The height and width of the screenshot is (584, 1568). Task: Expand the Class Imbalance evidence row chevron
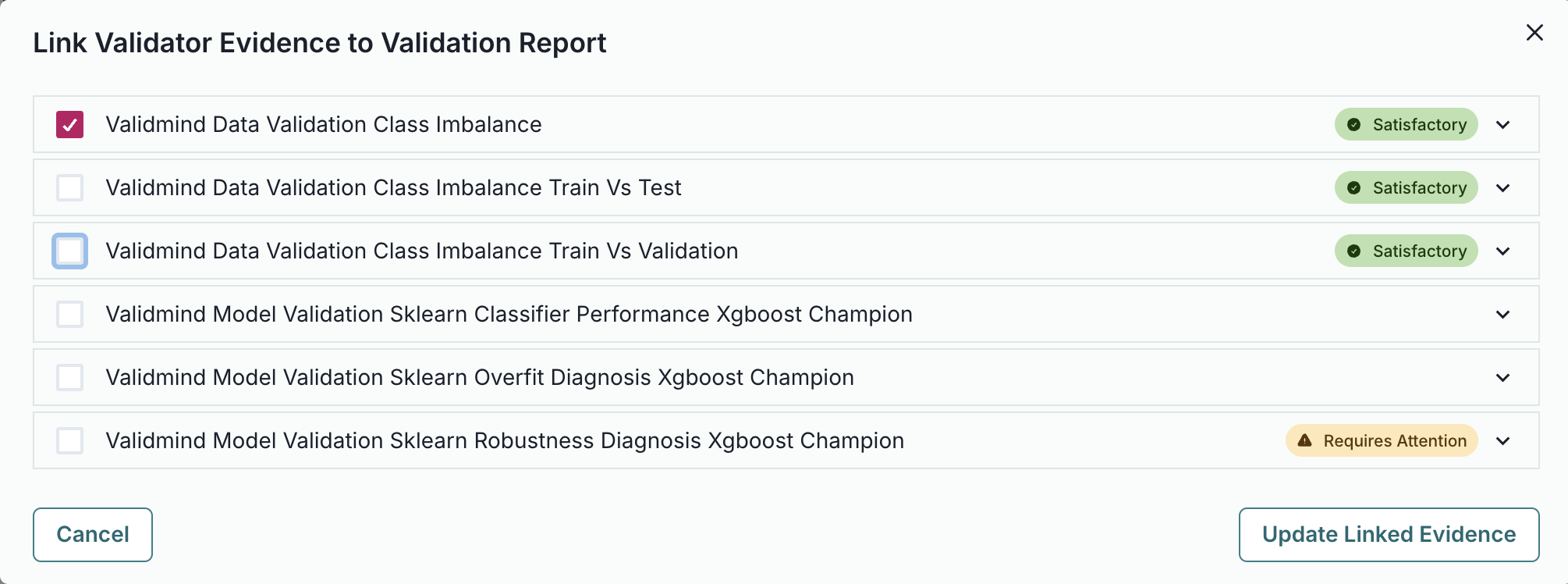coord(1503,125)
